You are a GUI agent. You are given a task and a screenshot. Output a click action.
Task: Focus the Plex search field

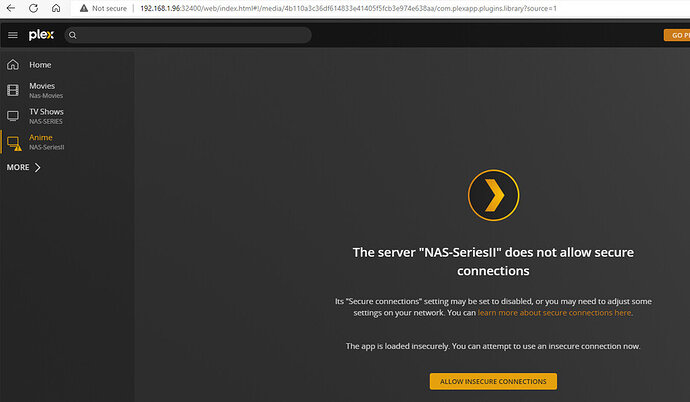188,35
